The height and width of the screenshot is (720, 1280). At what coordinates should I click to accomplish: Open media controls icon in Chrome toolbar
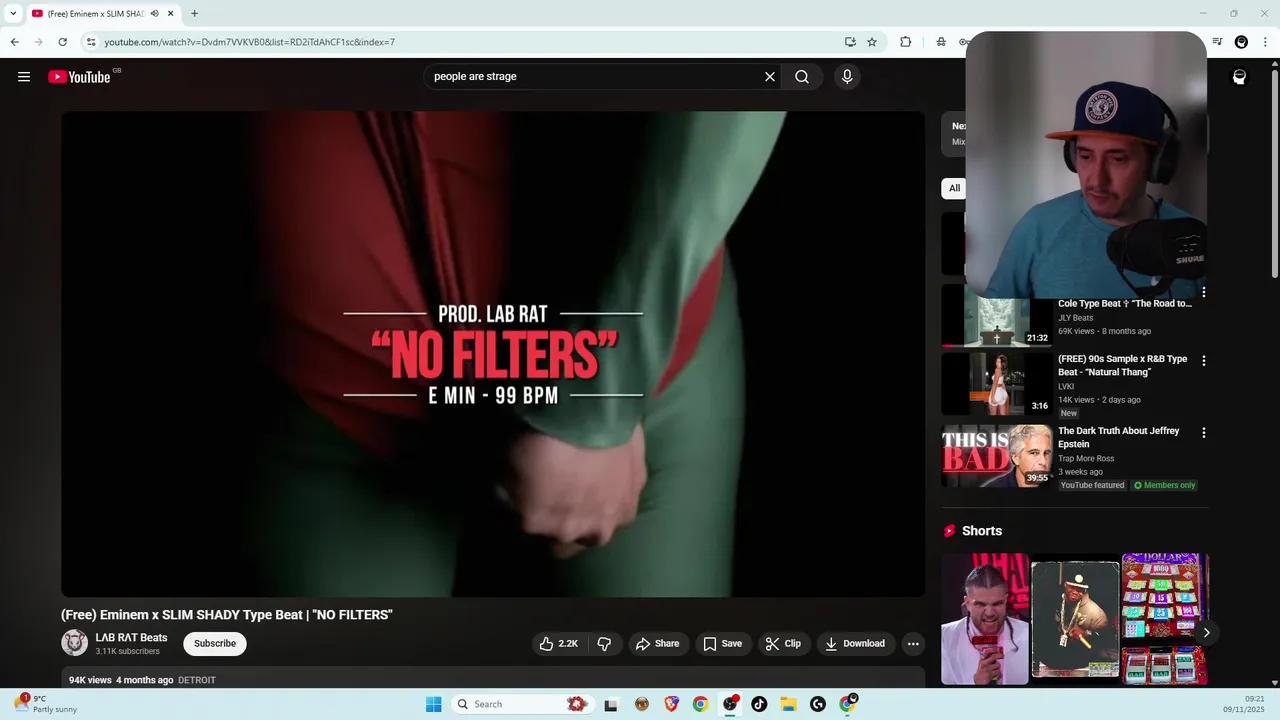coord(1217,42)
